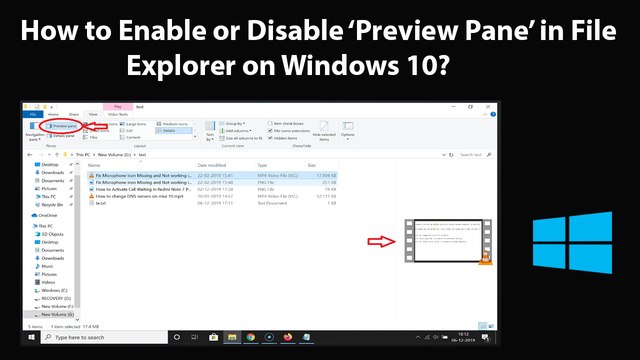The height and width of the screenshot is (360, 640).
Task: Select the 'Fix Microphone Icon Missing' PNG file
Action: pyautogui.click(x=212, y=182)
